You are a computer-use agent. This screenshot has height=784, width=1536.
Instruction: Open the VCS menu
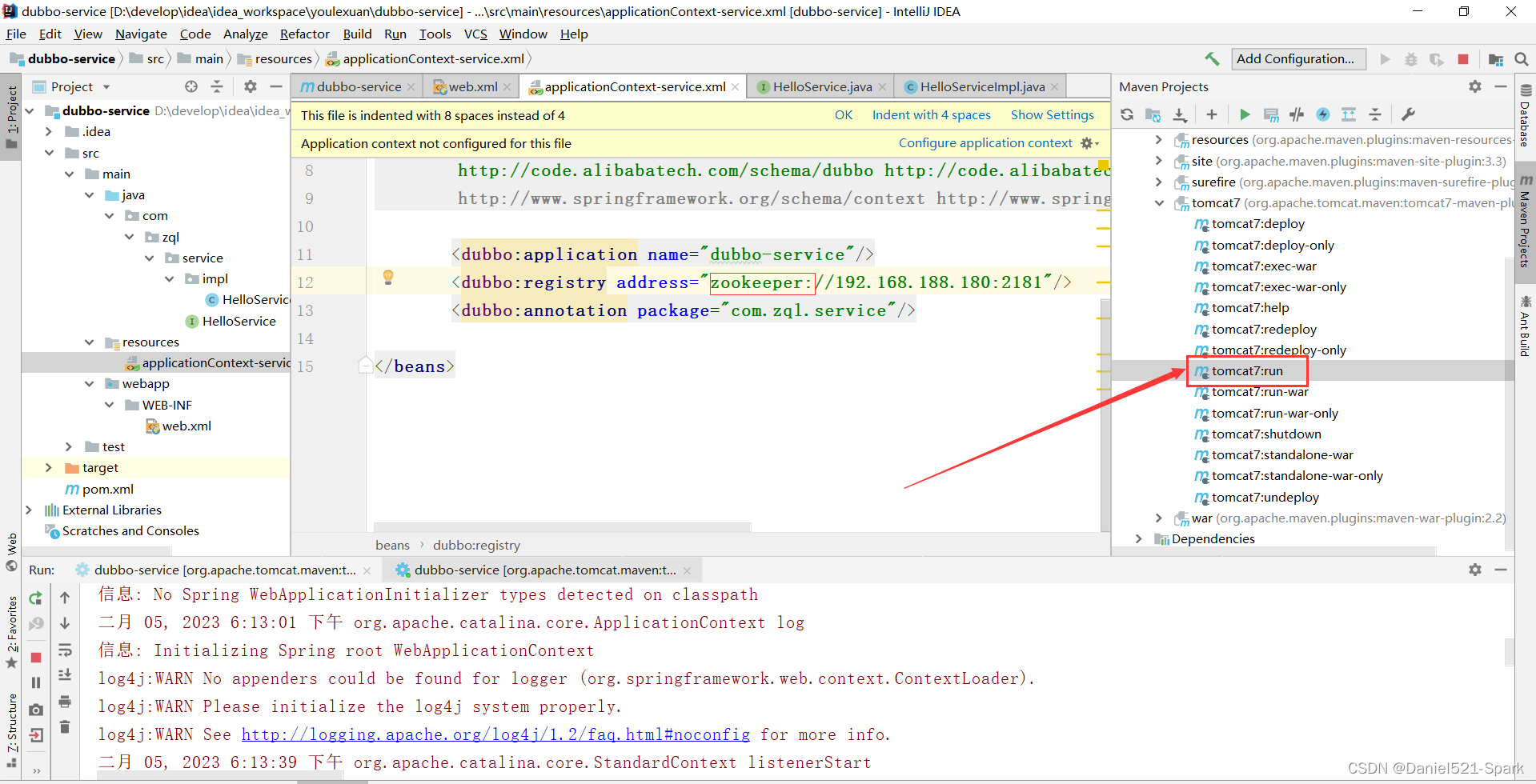[475, 34]
